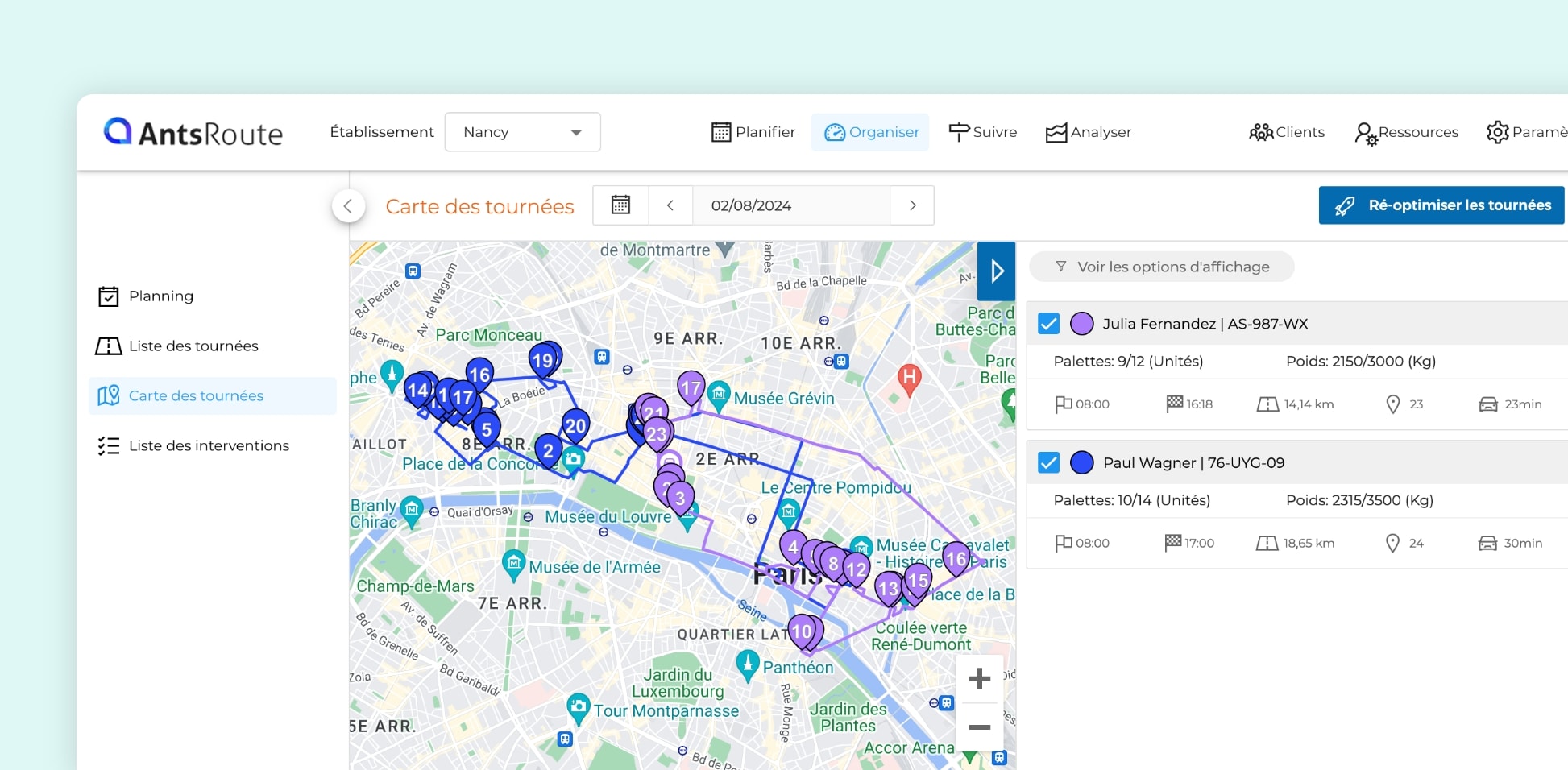The image size is (1568, 770).
Task: Go to previous day with left chevron
Action: click(670, 205)
